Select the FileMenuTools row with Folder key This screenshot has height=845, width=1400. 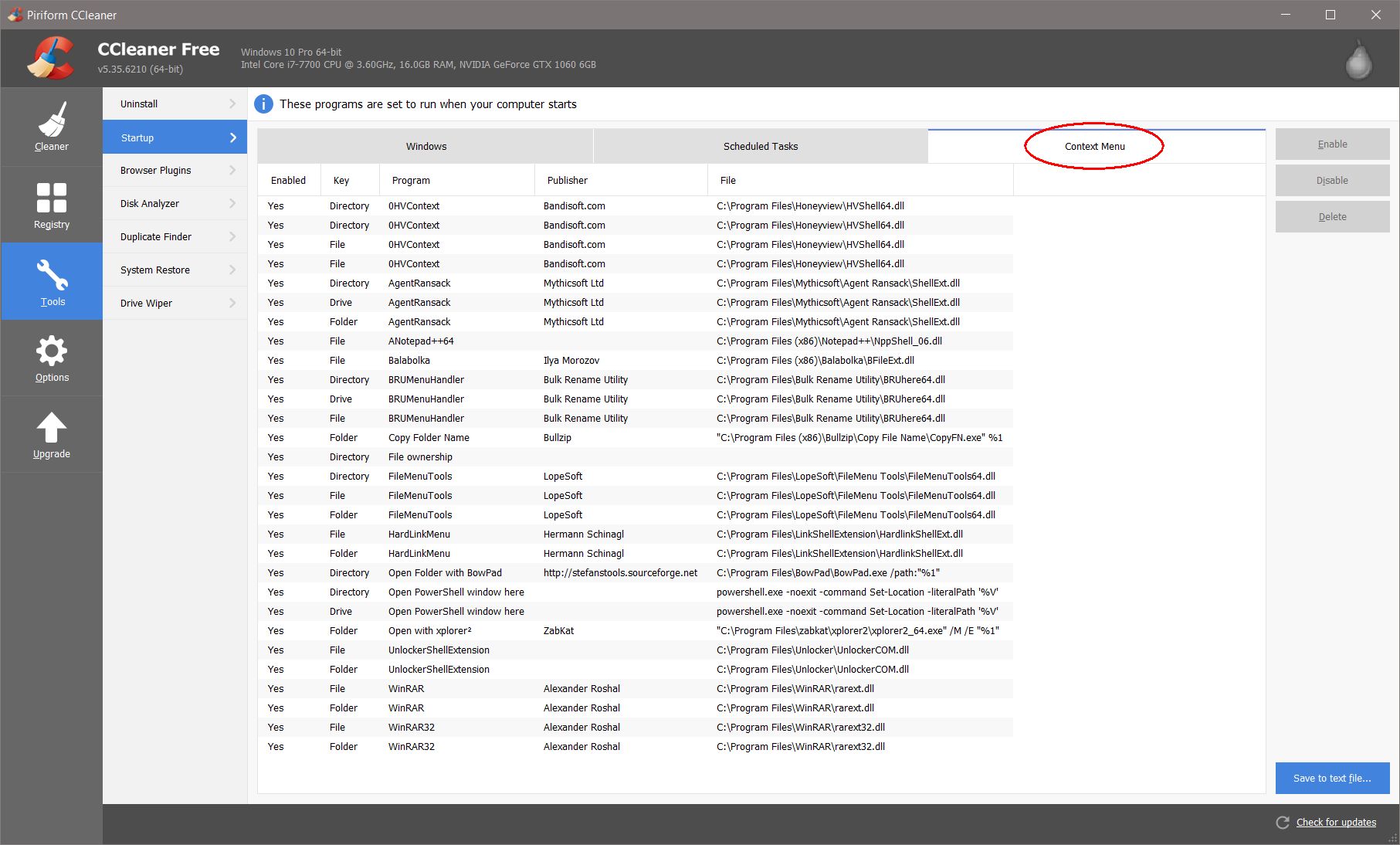(x=636, y=515)
